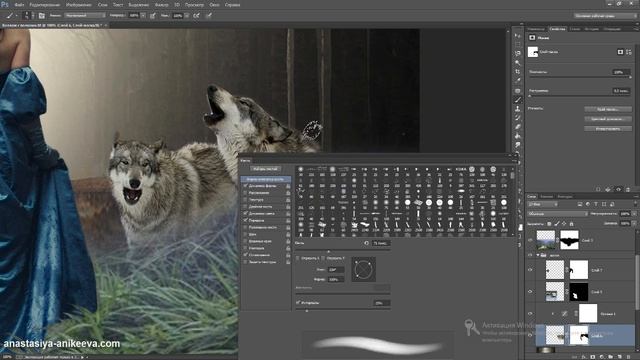Open the layer blend mode dropdown
The width and height of the screenshot is (640, 360).
558,213
